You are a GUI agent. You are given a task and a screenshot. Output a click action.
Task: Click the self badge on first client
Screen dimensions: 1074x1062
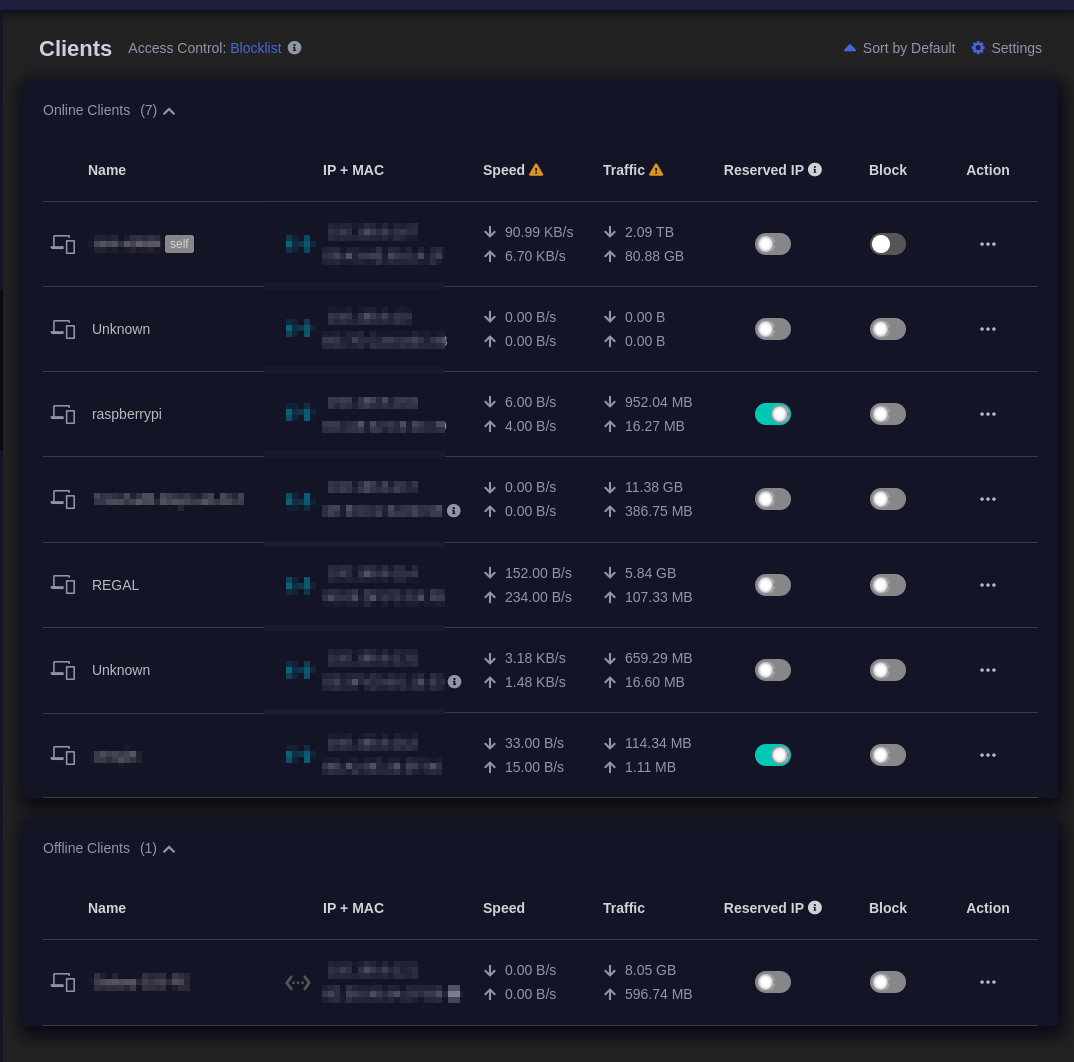point(179,244)
